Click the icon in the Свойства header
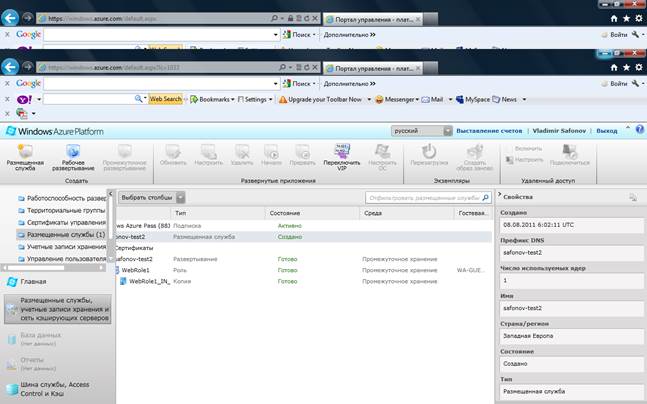This screenshot has height=404, width=647. click(633, 197)
